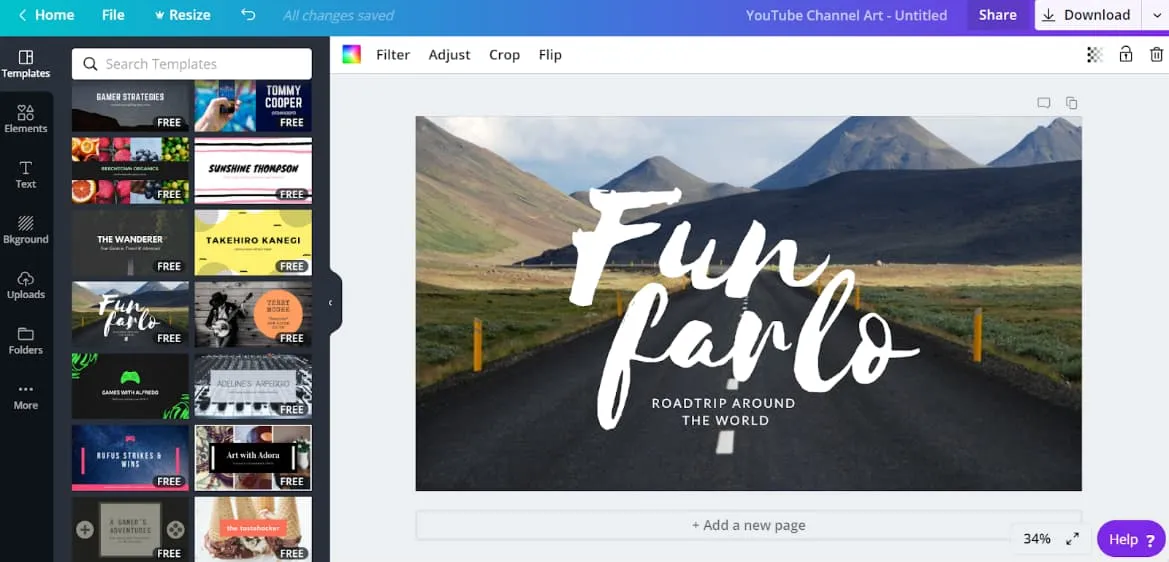Select the Text tool in sidebar

(26, 175)
